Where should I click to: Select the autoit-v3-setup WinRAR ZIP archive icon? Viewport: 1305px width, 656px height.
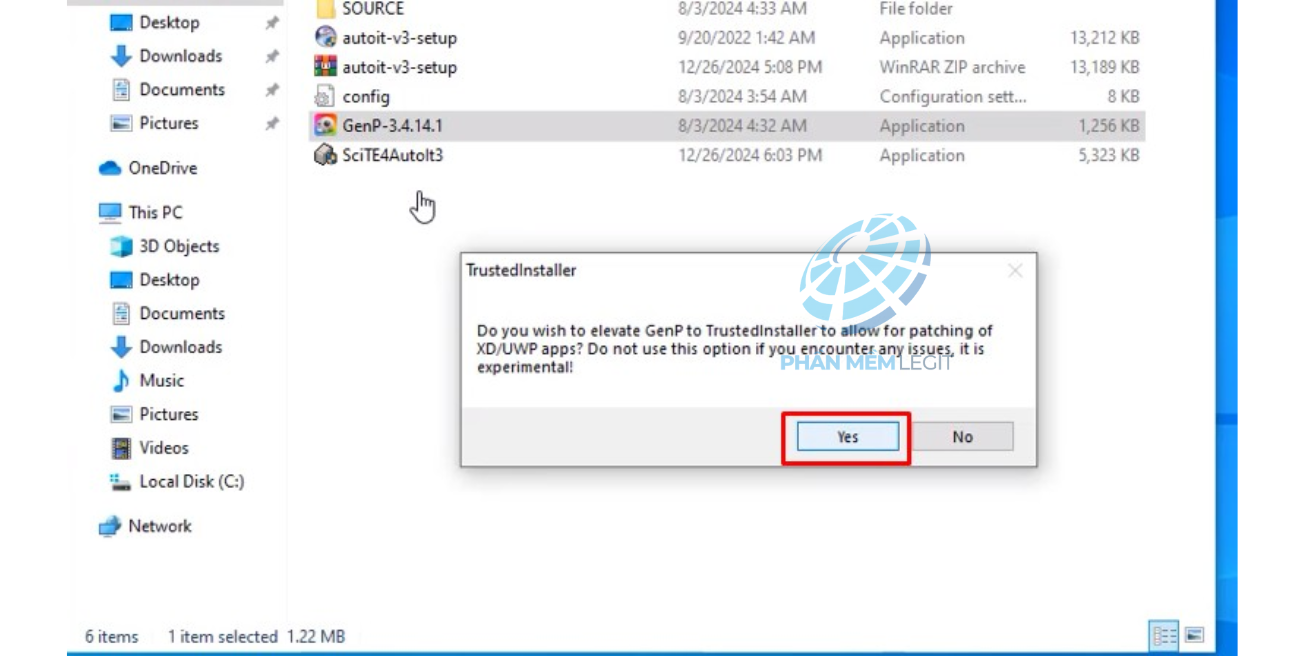pyautogui.click(x=325, y=67)
